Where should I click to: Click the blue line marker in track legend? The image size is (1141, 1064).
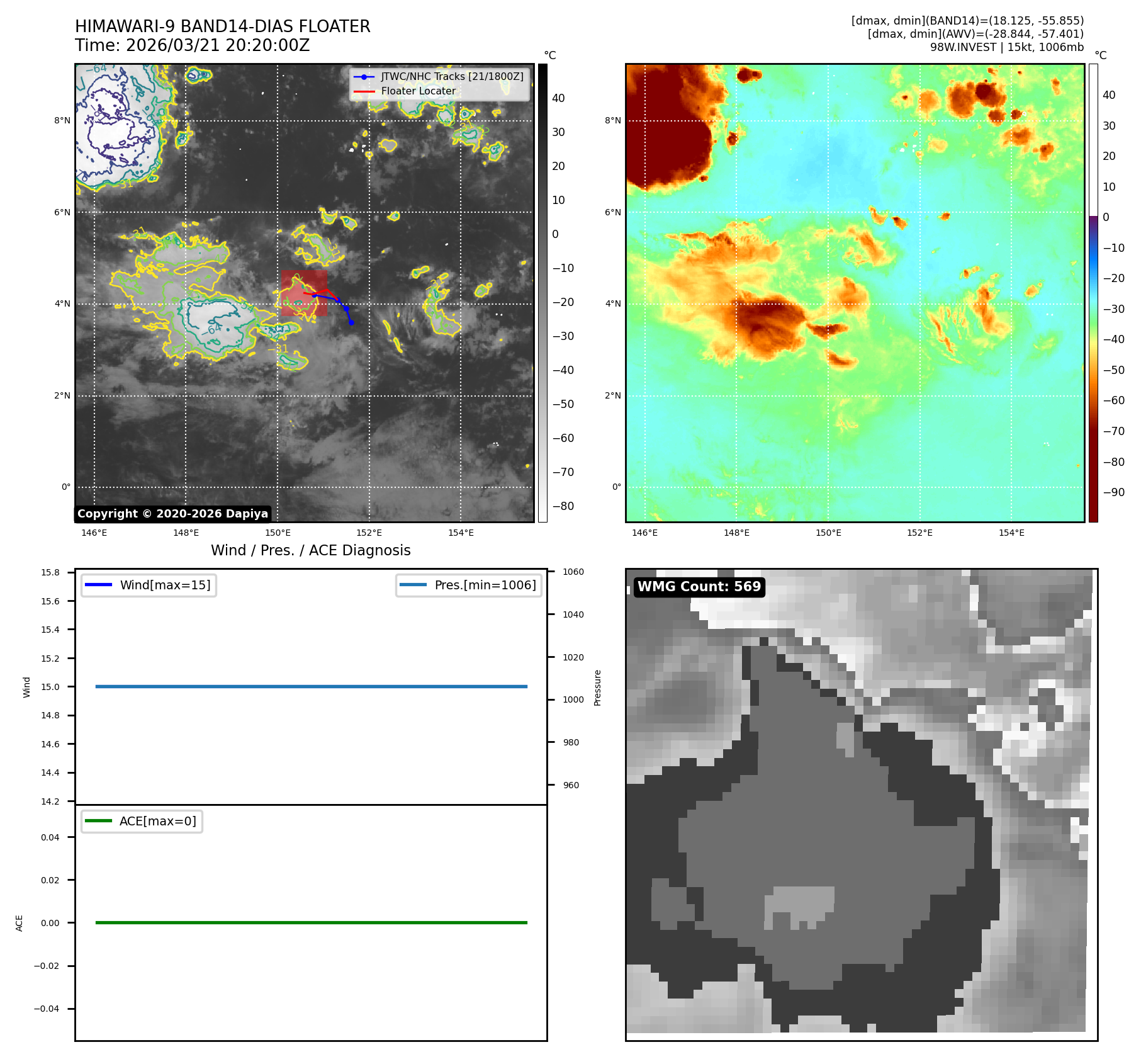(364, 77)
